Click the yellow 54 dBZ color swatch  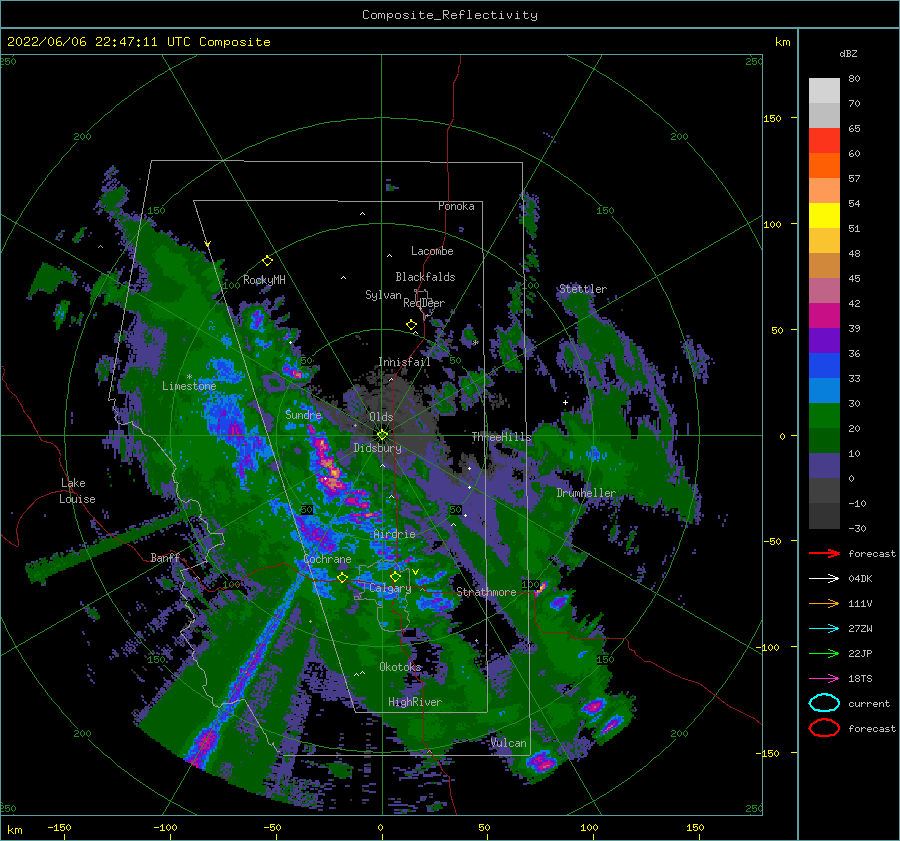(x=824, y=215)
